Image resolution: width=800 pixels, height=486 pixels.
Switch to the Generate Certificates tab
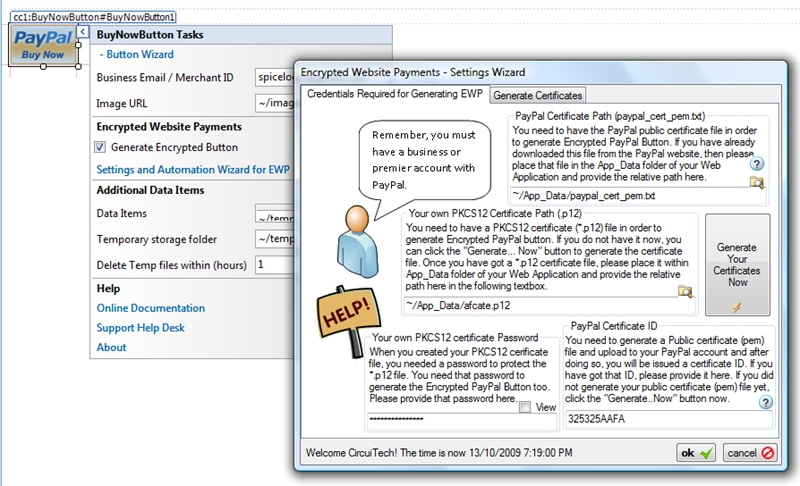(538, 95)
